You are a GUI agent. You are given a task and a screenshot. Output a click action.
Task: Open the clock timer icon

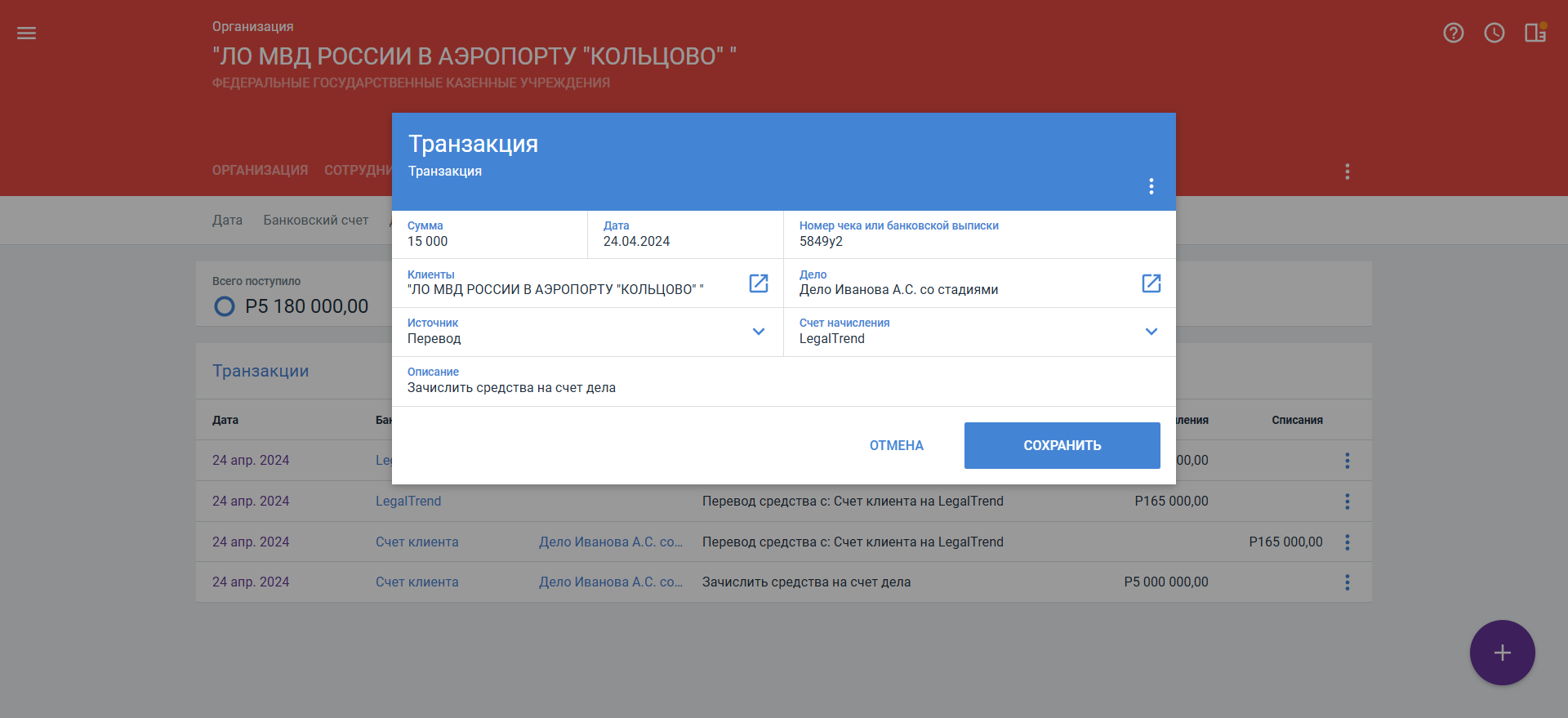click(1494, 33)
